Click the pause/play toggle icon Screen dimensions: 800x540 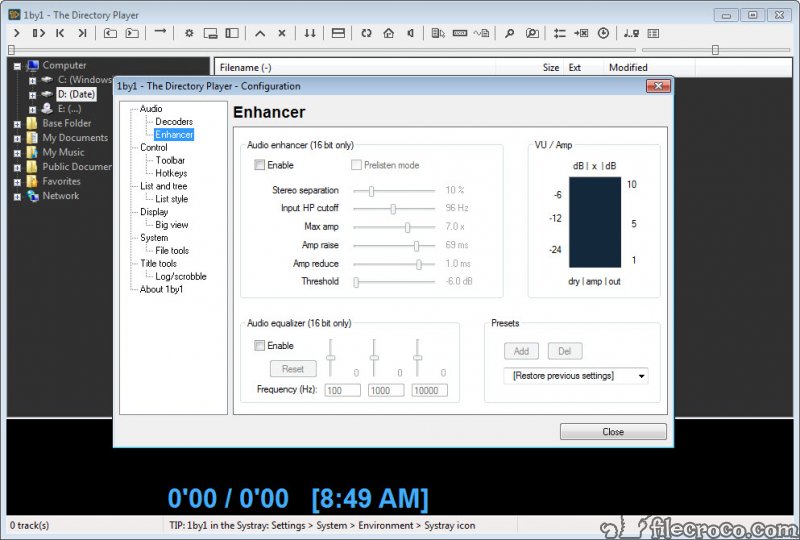click(39, 33)
